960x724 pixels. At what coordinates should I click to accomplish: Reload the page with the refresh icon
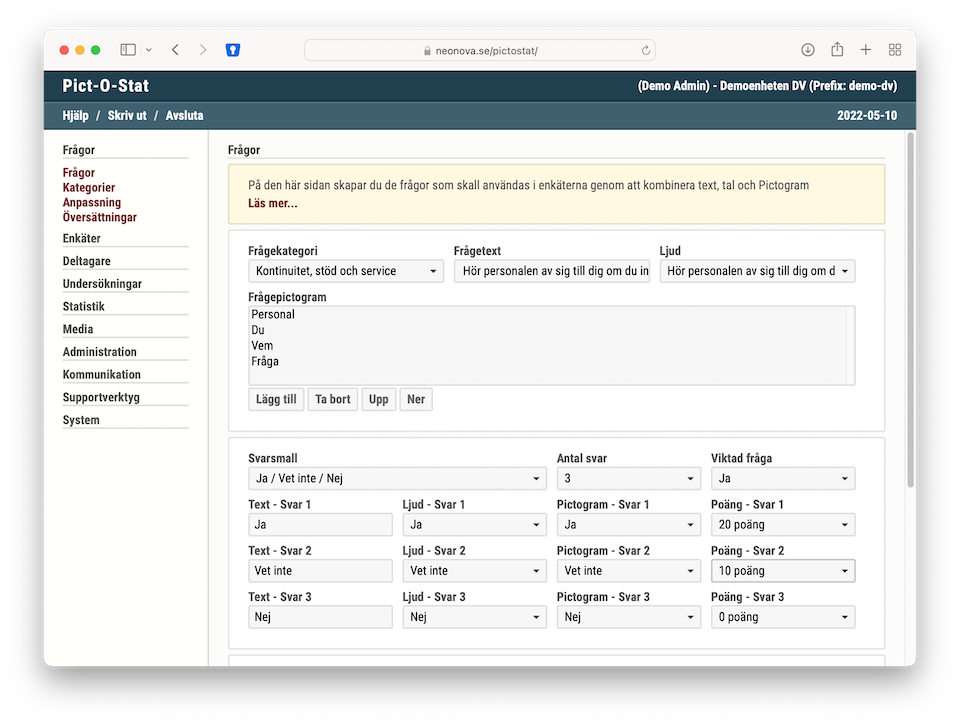(x=646, y=50)
